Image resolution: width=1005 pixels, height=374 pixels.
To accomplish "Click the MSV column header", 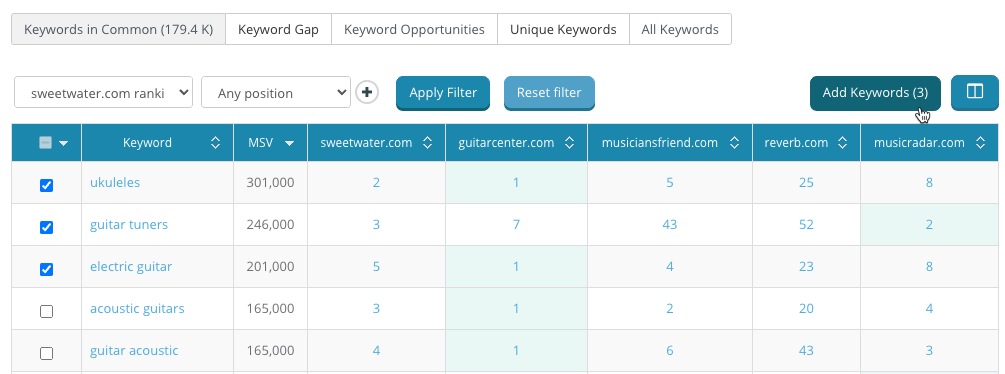I will coord(270,143).
